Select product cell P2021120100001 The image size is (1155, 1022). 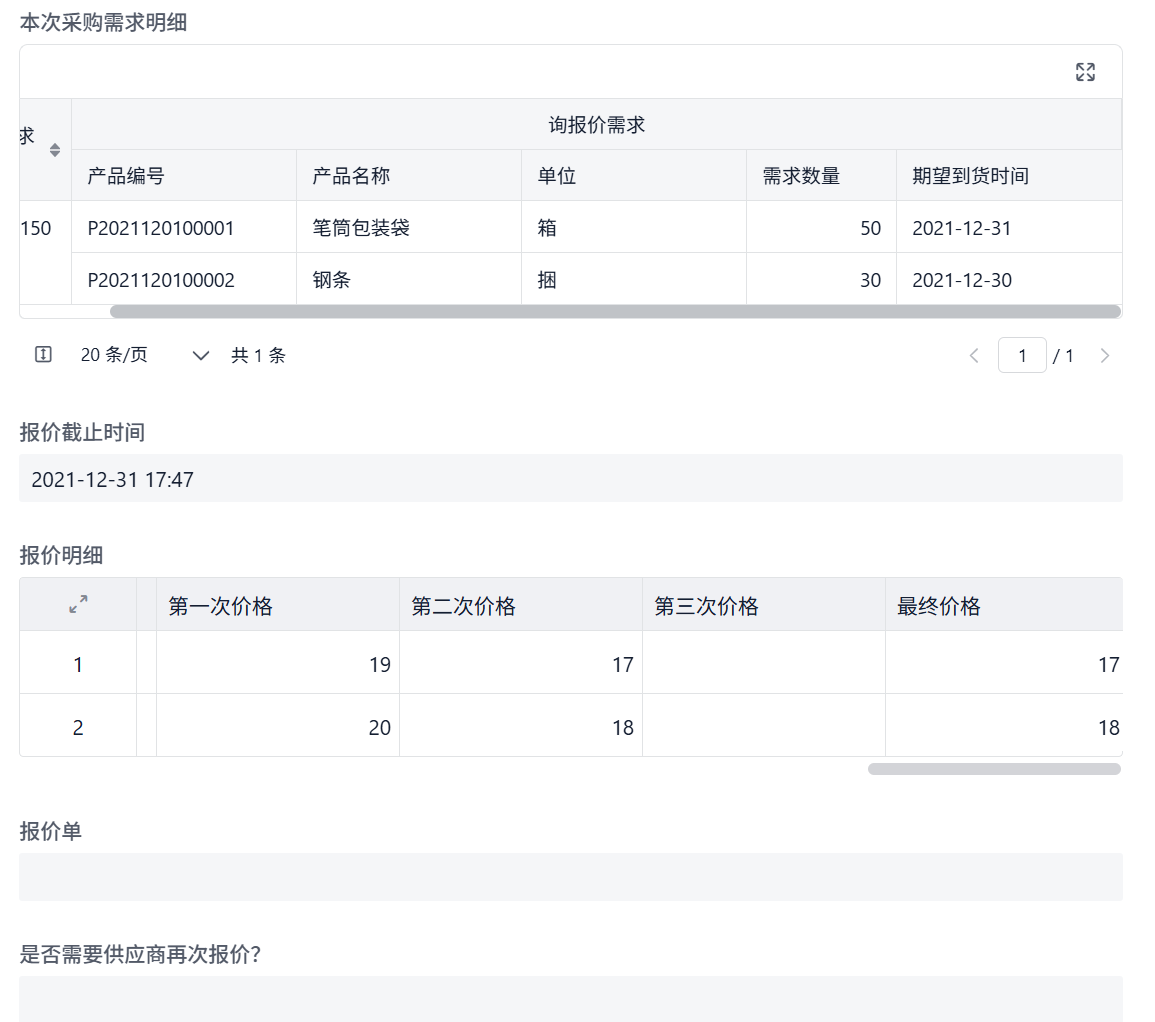click(161, 228)
